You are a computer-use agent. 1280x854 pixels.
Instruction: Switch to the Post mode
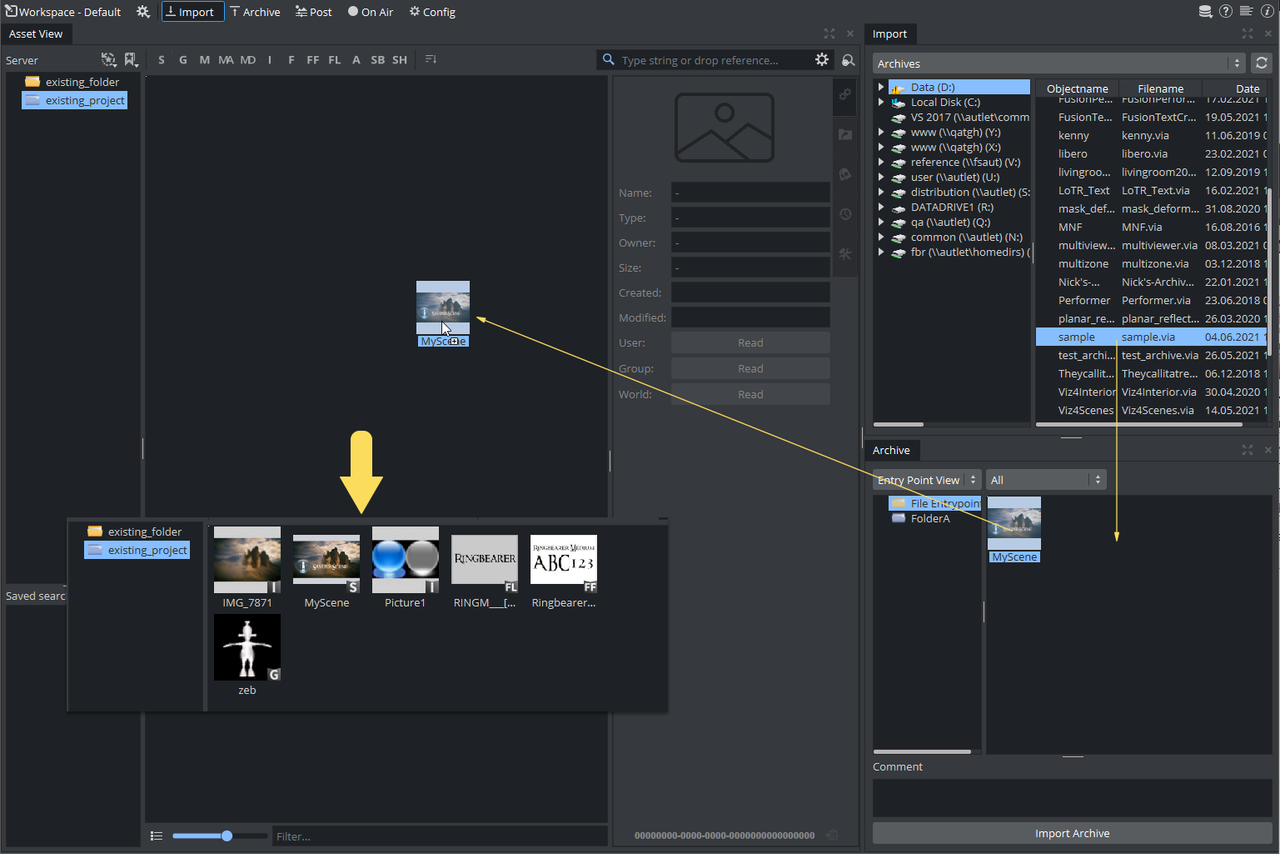point(313,12)
